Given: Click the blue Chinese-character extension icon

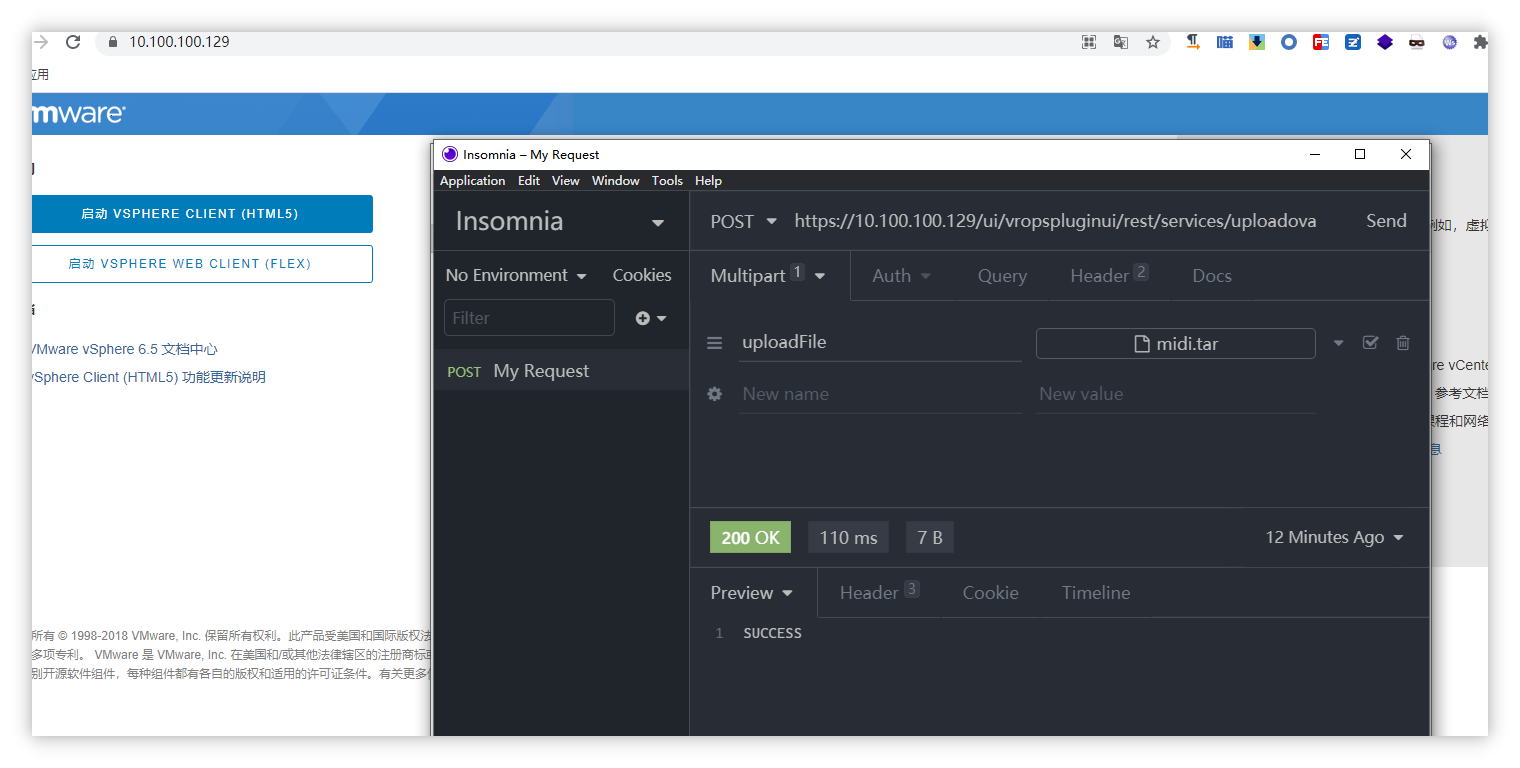Looking at the screenshot, I should [x=1225, y=42].
